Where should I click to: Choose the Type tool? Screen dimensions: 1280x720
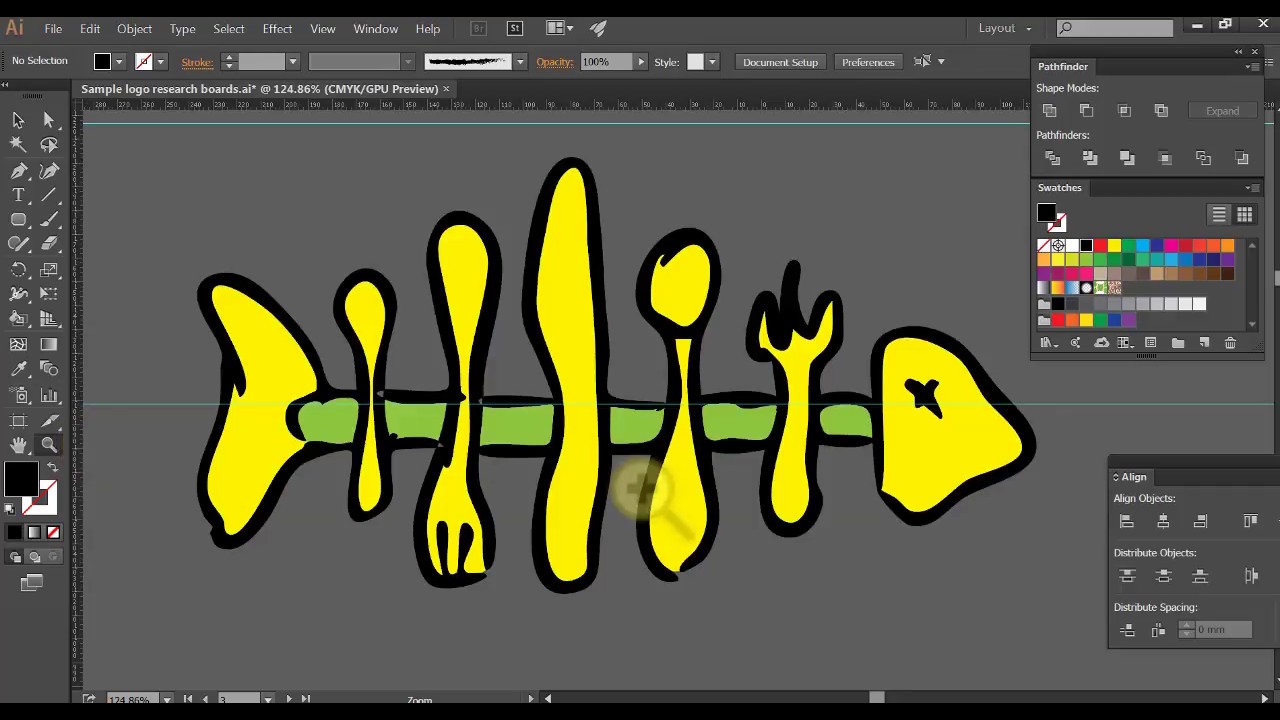(18, 195)
